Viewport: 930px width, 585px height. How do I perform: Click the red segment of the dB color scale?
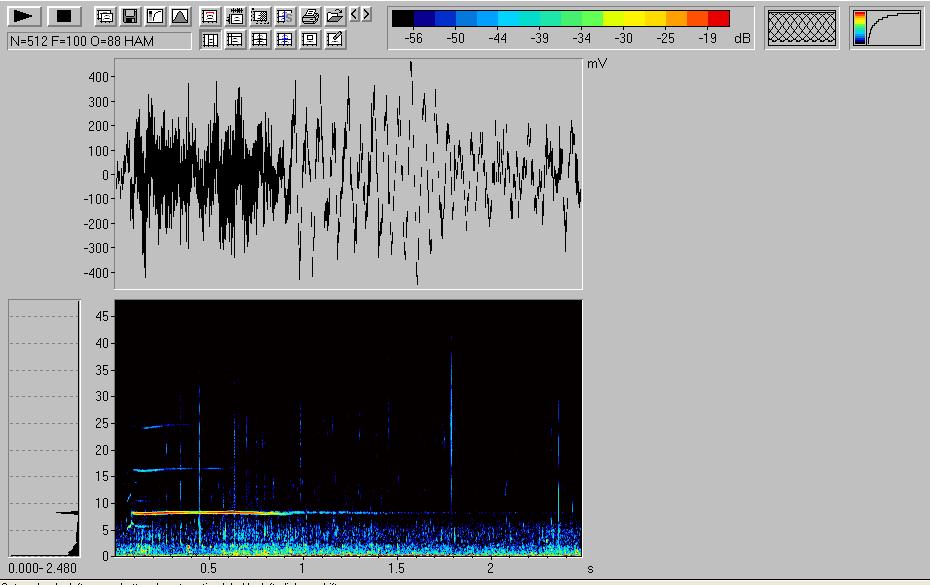pyautogui.click(x=718, y=18)
